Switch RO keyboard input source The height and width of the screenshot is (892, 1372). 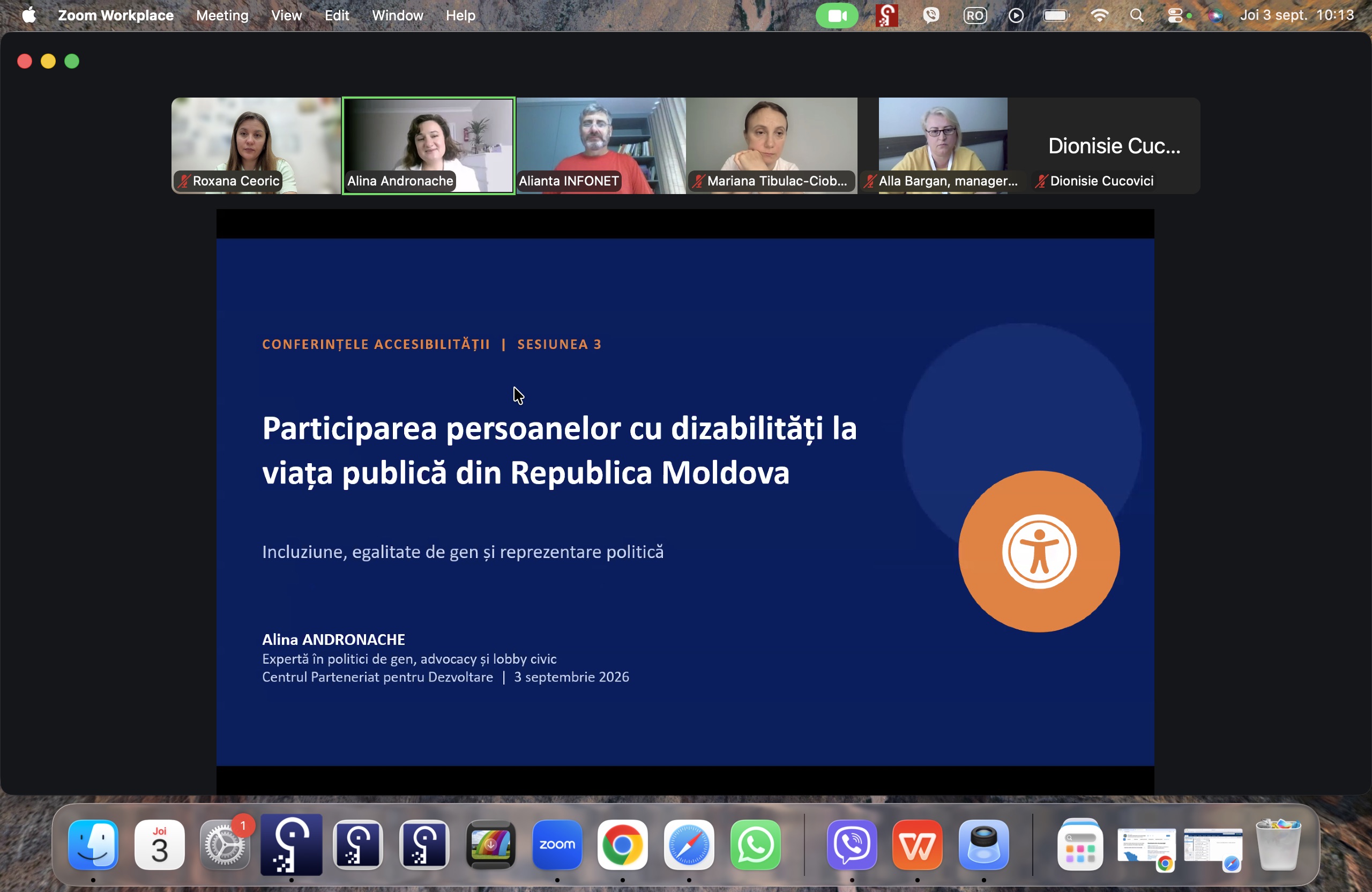pyautogui.click(x=975, y=16)
